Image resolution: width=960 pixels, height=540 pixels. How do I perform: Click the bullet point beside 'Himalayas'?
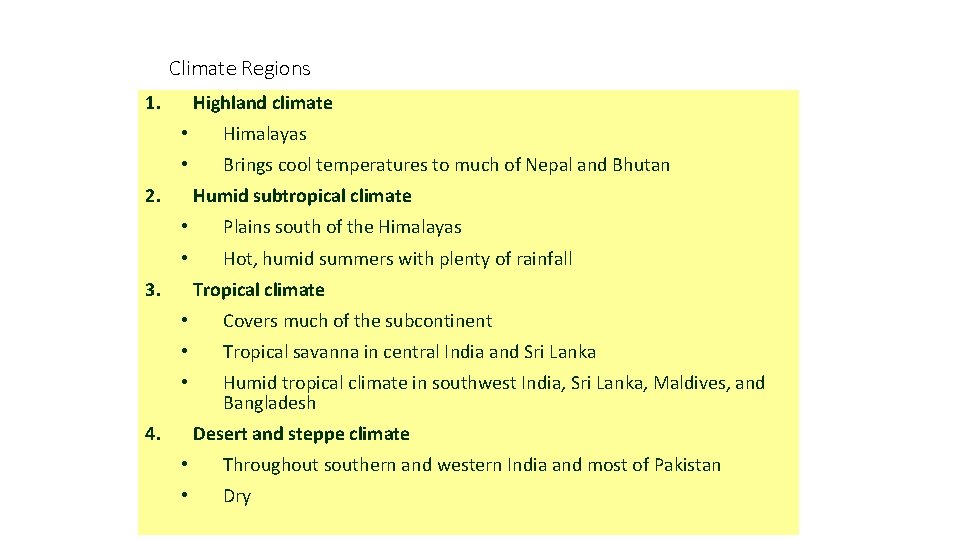(x=184, y=133)
